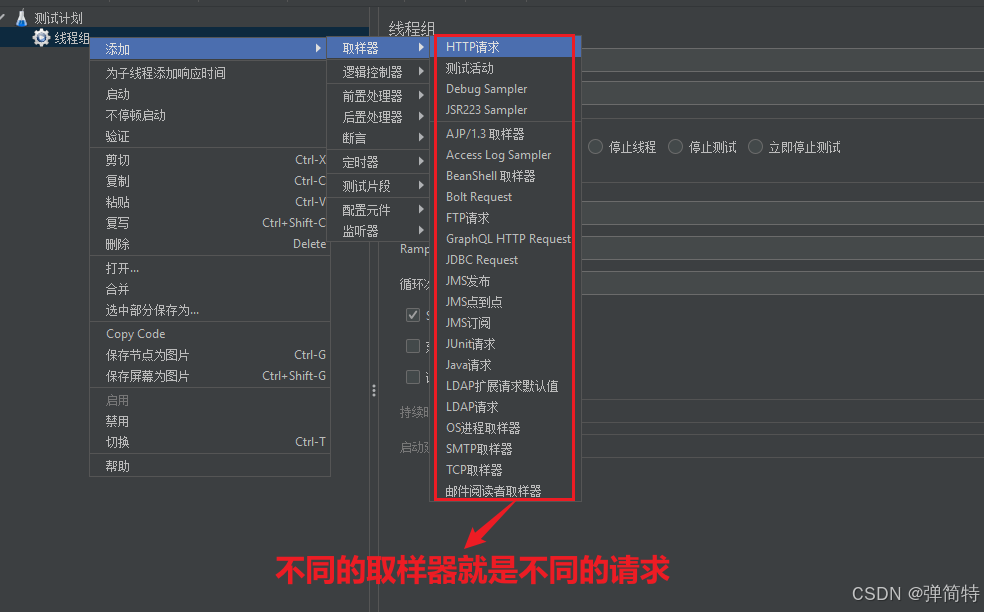Click the 测试计划 flask icon
984x612 pixels.
coord(22,17)
